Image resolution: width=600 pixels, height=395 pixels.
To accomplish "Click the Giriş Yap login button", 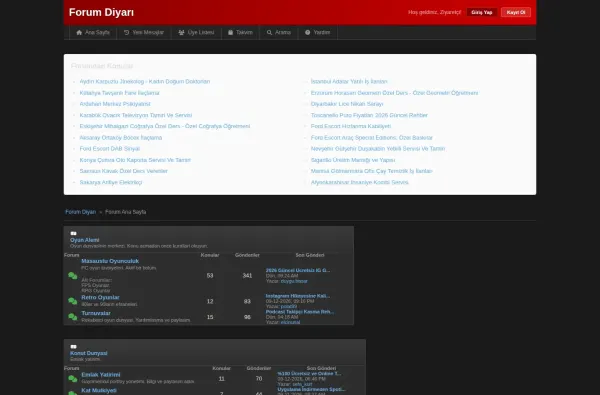I will 481,12.
